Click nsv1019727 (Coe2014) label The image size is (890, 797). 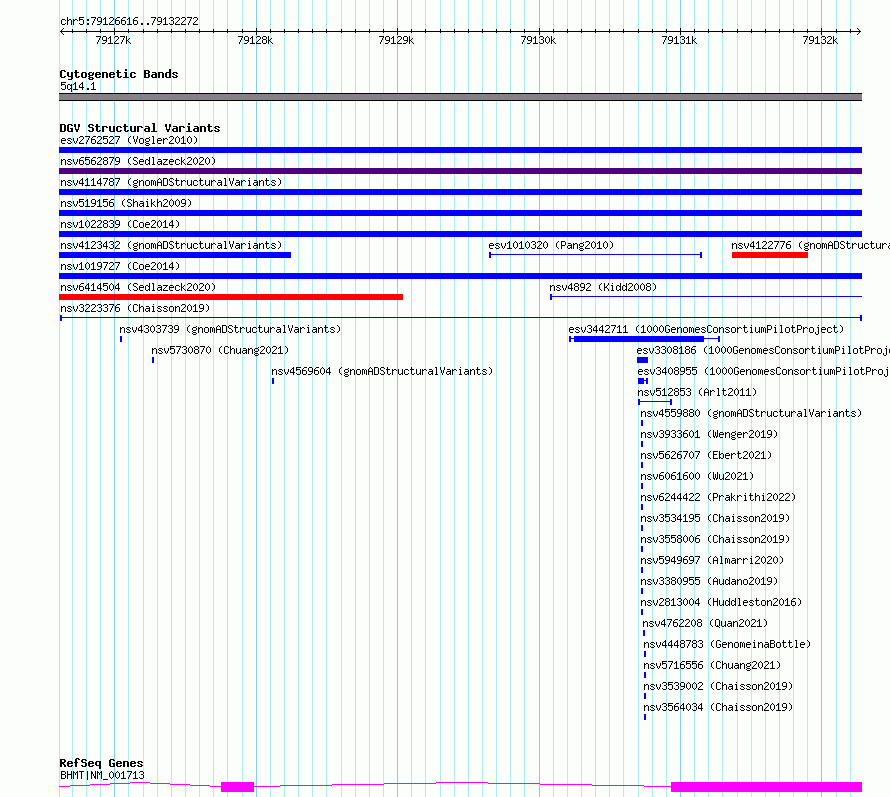pos(120,266)
